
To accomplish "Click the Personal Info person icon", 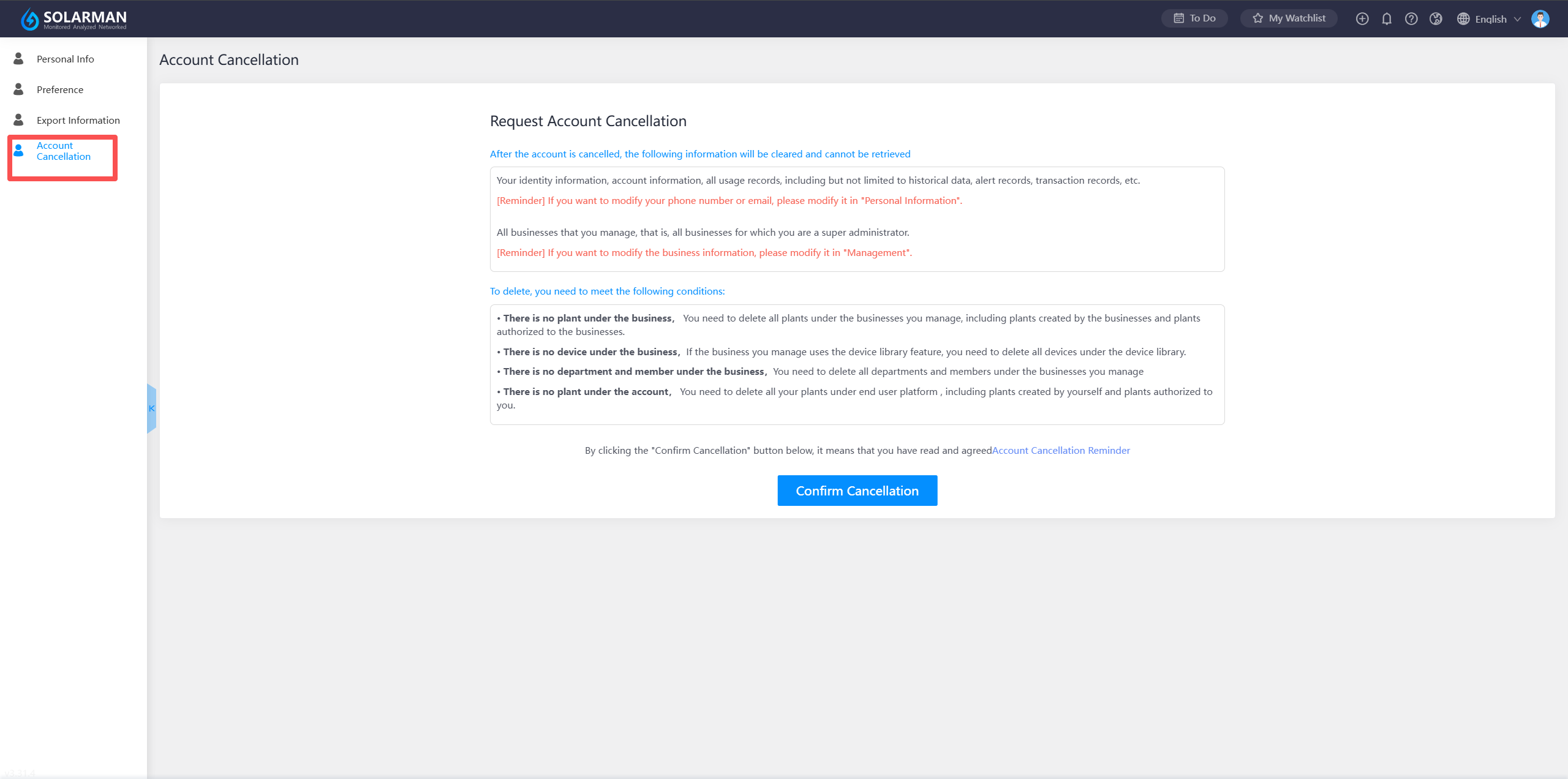I will (x=19, y=59).
